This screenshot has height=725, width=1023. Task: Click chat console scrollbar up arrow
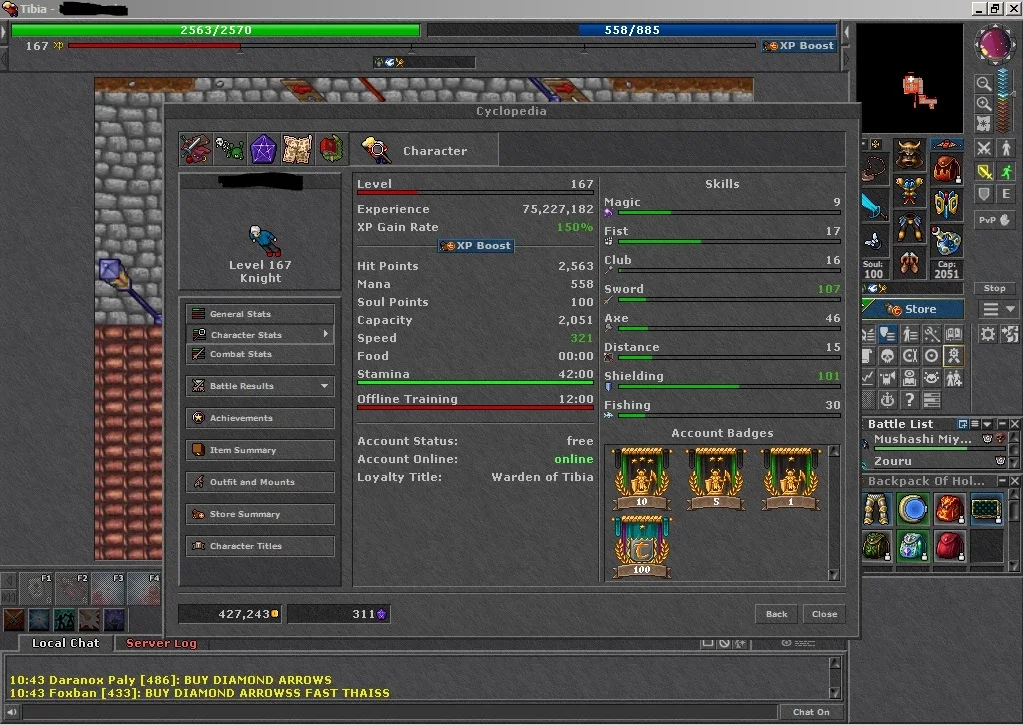pyautogui.click(x=834, y=663)
